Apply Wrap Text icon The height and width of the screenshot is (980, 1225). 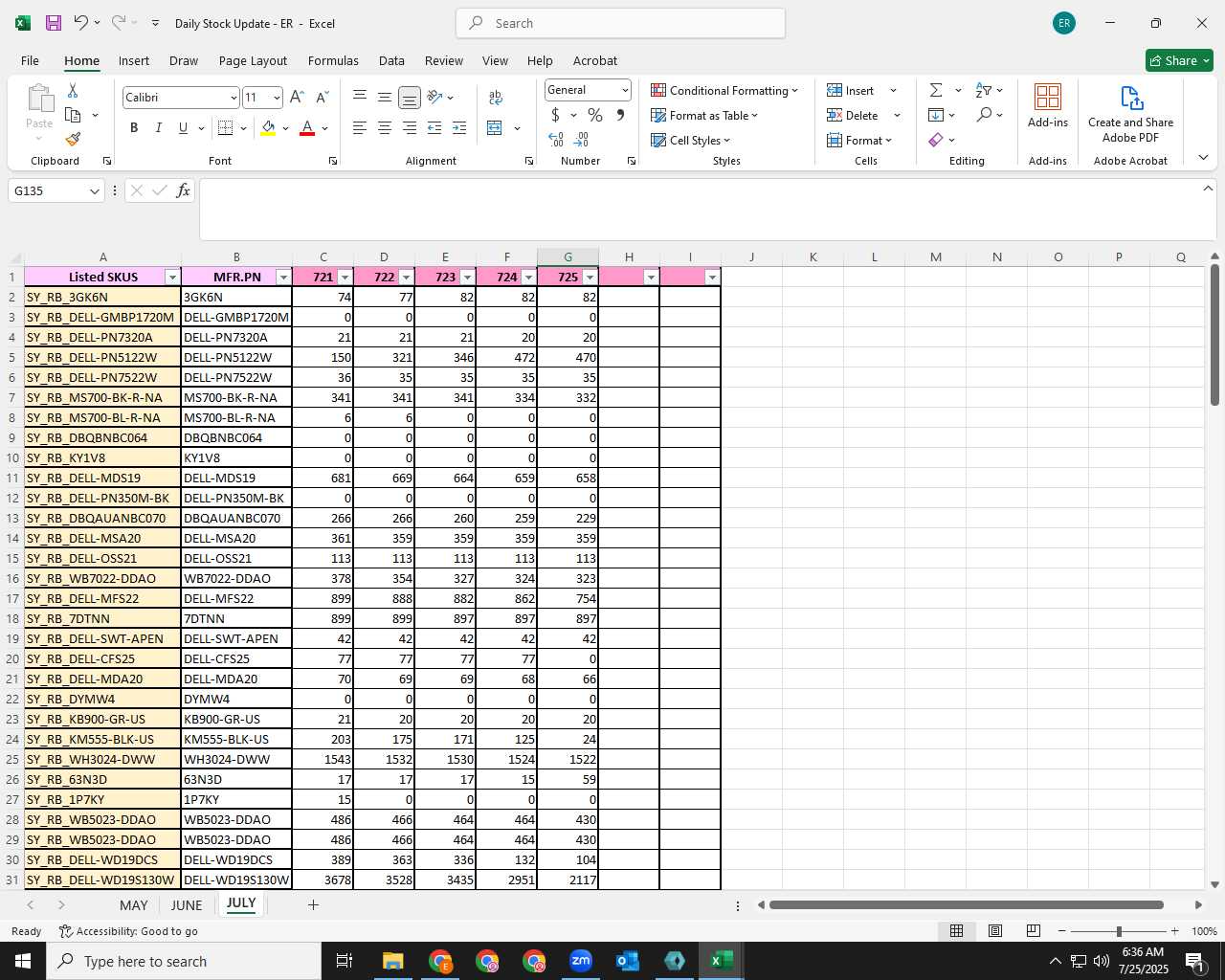pyautogui.click(x=496, y=97)
